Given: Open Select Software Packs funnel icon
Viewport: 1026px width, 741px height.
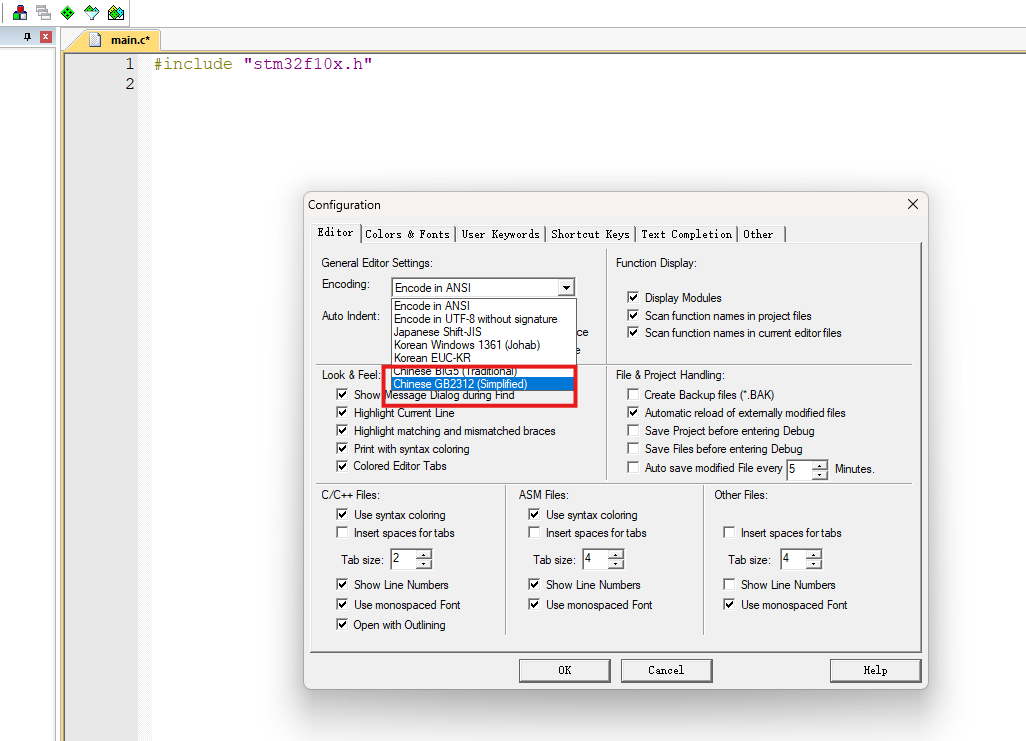Looking at the screenshot, I should tap(91, 13).
